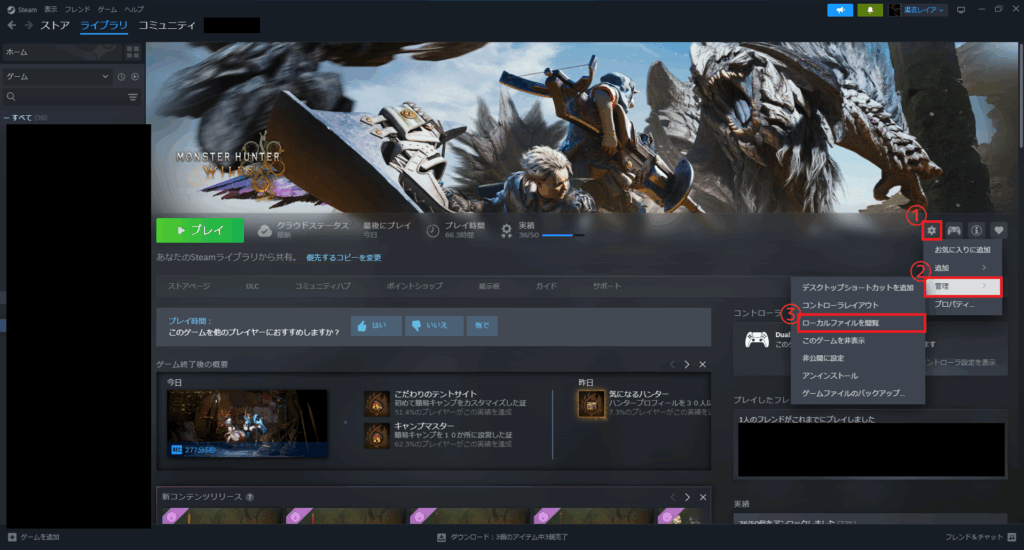Open the ヘルプ menu
This screenshot has height=550, width=1024.
click(x=134, y=9)
